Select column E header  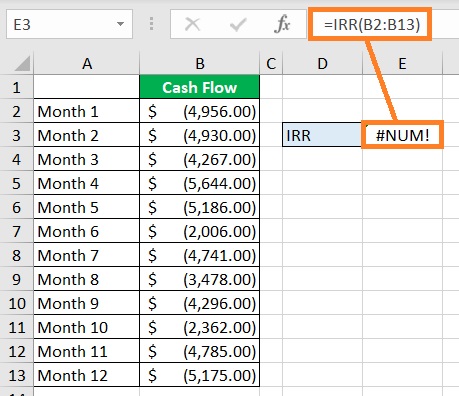pyautogui.click(x=402, y=63)
